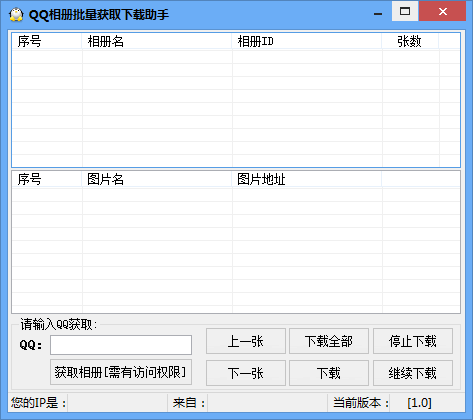Close the QQ相册批量获取下载助手 window
The width and height of the screenshot is (473, 420).
coord(443,11)
